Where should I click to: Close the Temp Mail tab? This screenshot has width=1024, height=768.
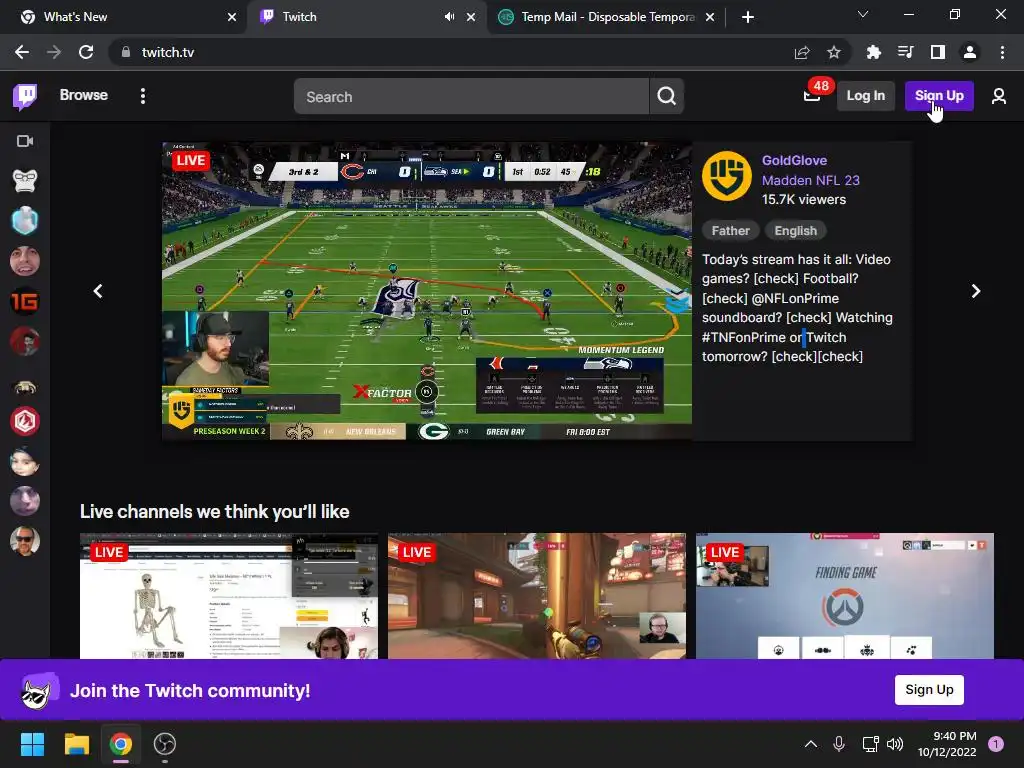pos(710,17)
